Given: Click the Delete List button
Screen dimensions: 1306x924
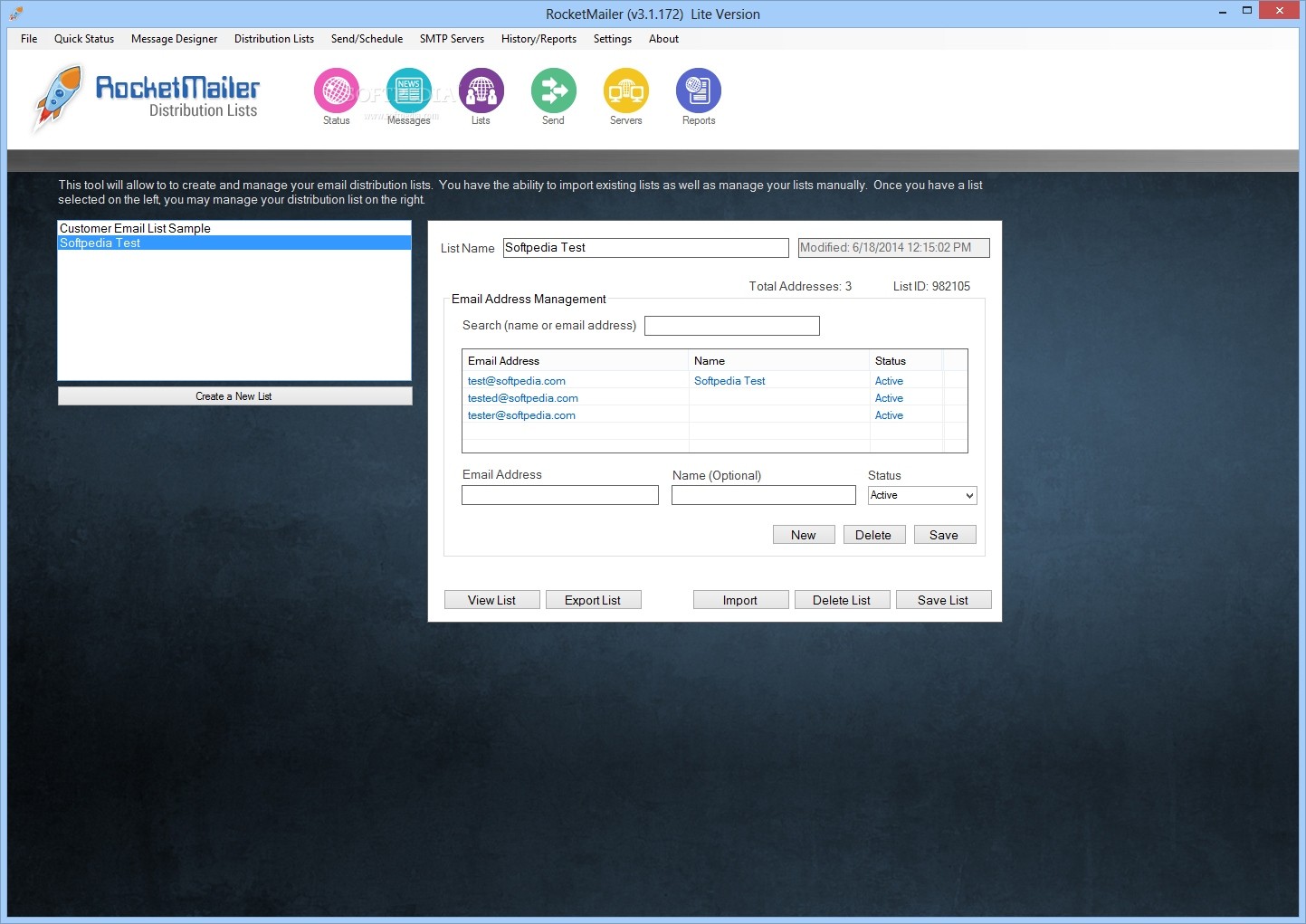Looking at the screenshot, I should pyautogui.click(x=842, y=600).
